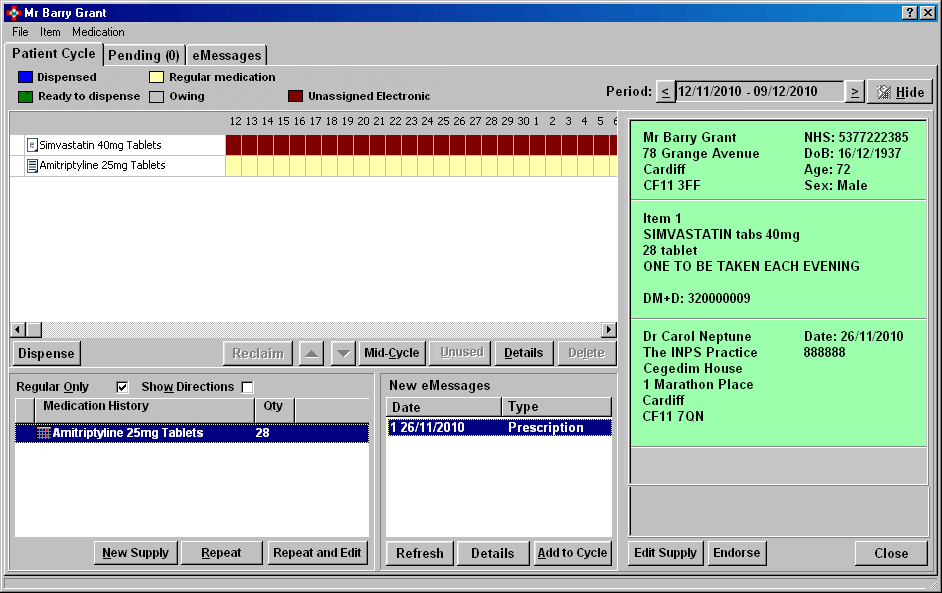Advance to next period with right arrow
This screenshot has width=942, height=593.
click(x=854, y=92)
